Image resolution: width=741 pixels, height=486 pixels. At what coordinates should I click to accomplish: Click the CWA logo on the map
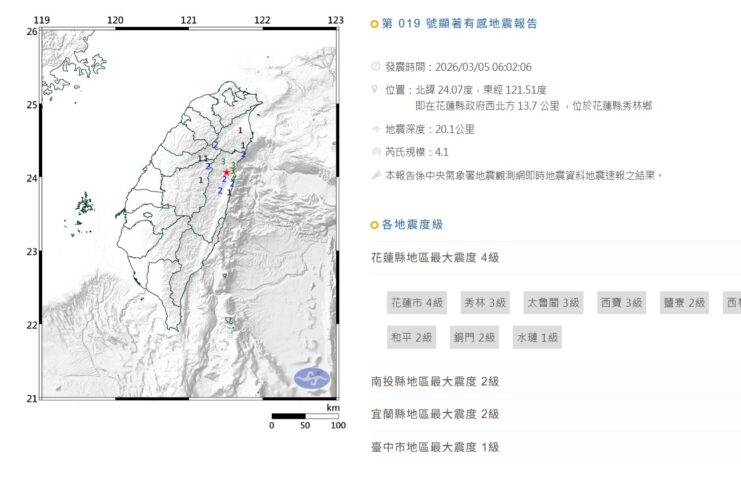312,379
